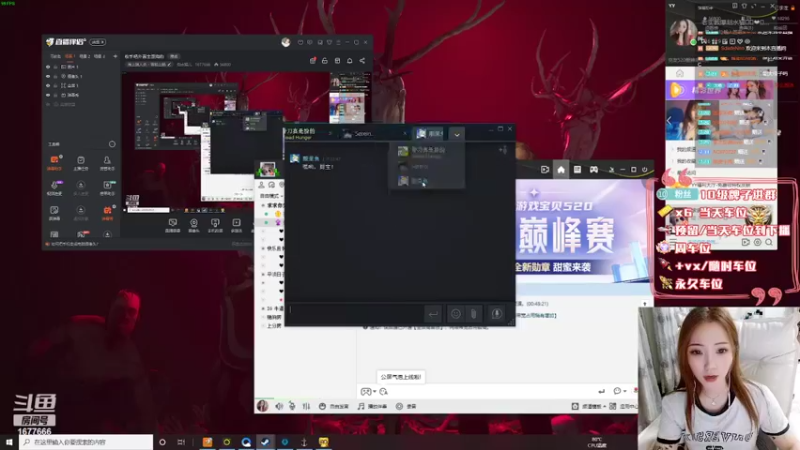Toggle visibility of the fourth source row
The height and width of the screenshot is (450, 800).
pos(48,95)
